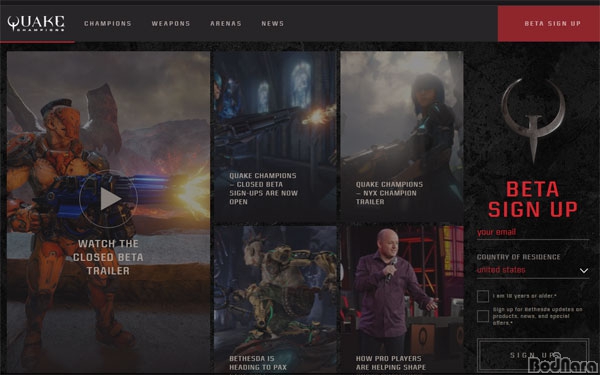600x375 pixels.
Task: Open the Bethesda Is Heading To PAX post
Action: [x=275, y=299]
